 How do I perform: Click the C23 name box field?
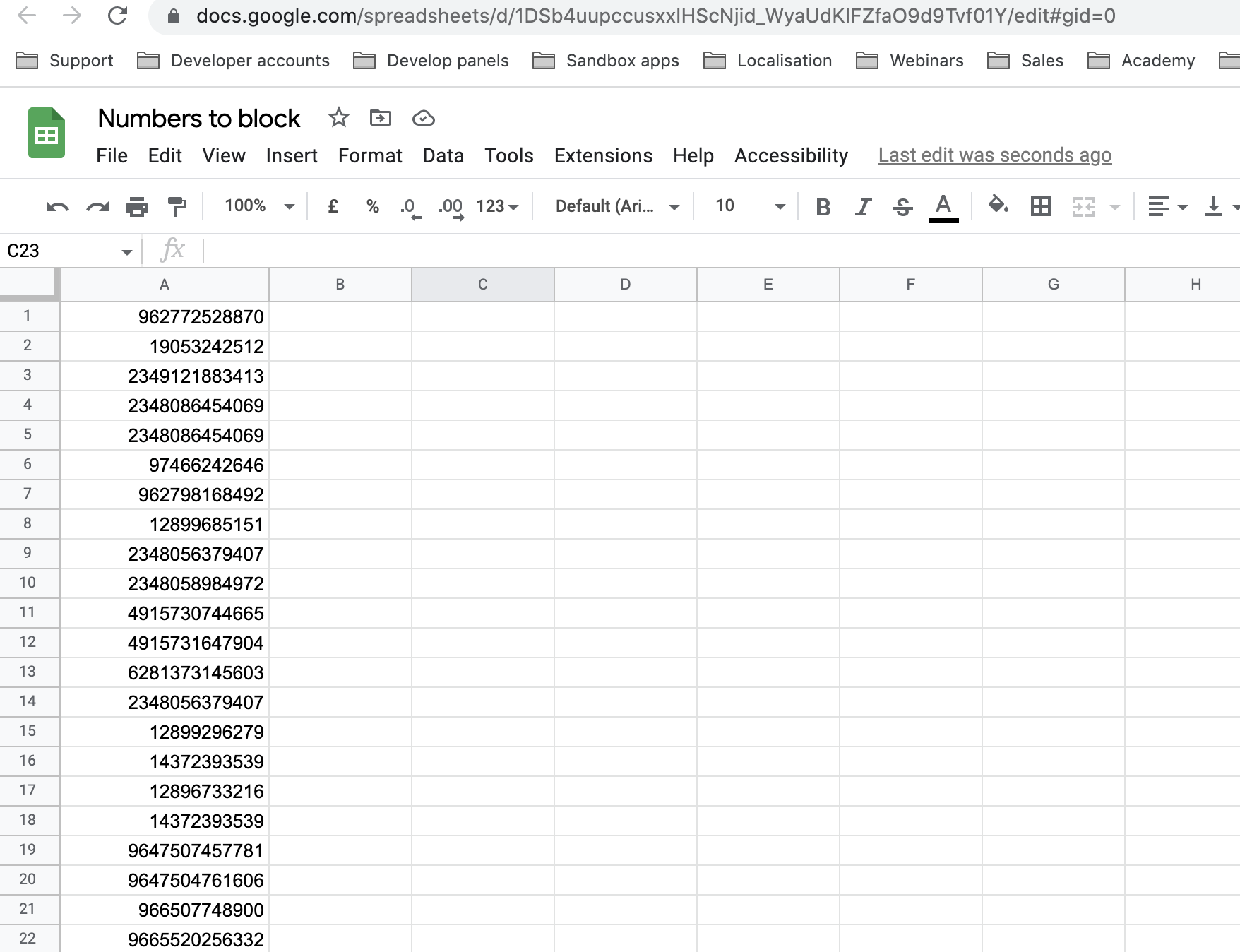[x=59, y=251]
